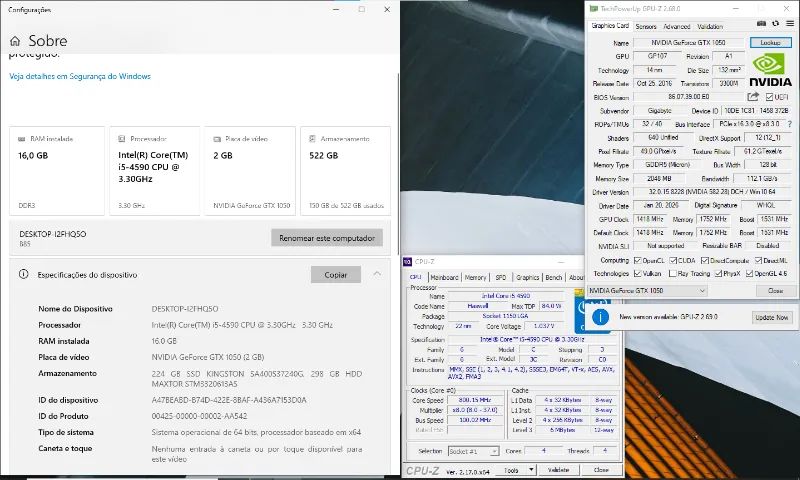Open the Memory tab in CPU-Z
This screenshot has height=480, width=800.
pyautogui.click(x=476, y=277)
